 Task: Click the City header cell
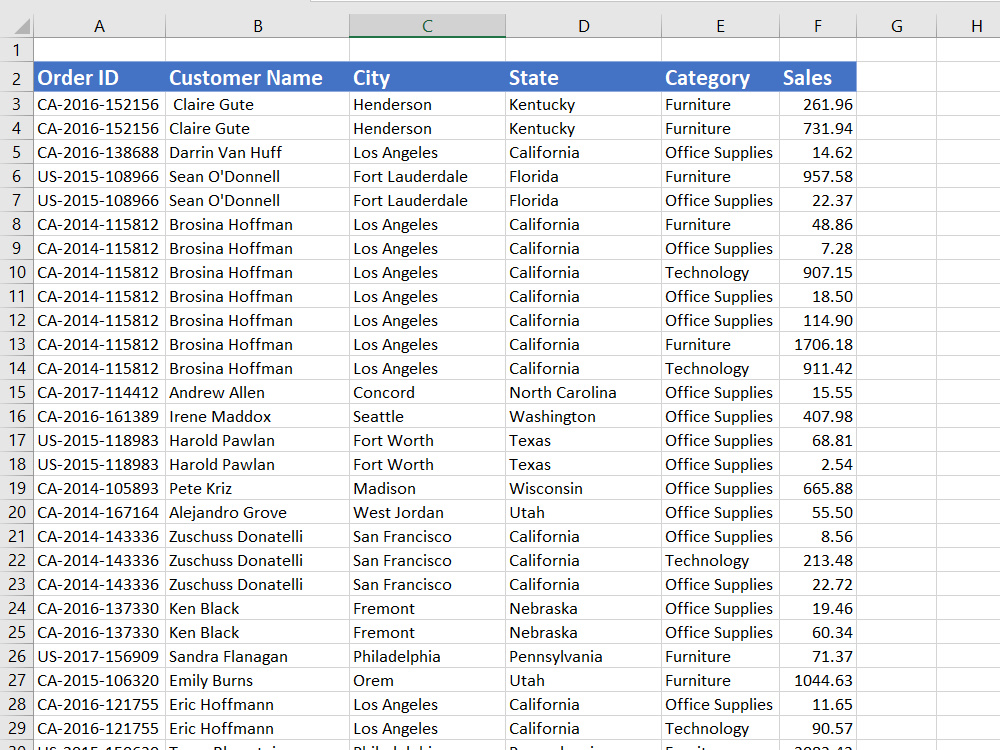click(x=427, y=78)
